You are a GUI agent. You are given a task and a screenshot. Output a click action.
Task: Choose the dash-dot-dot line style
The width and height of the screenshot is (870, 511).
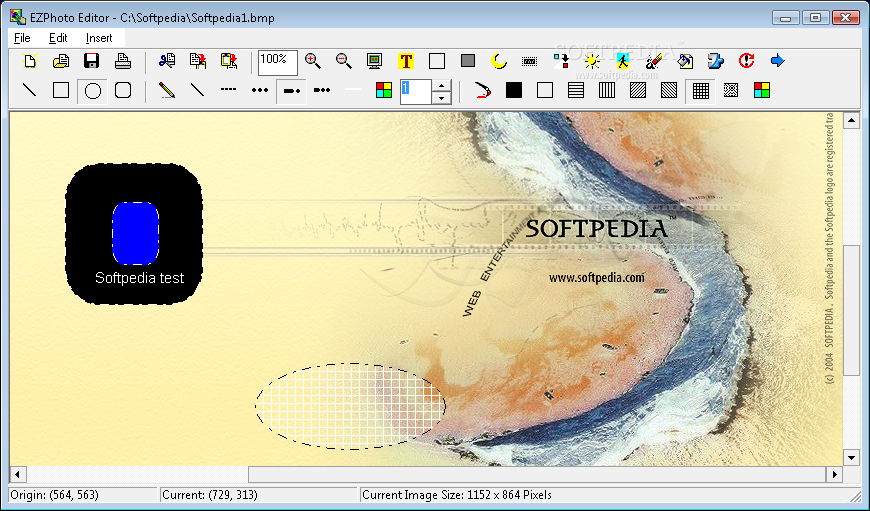(x=322, y=90)
